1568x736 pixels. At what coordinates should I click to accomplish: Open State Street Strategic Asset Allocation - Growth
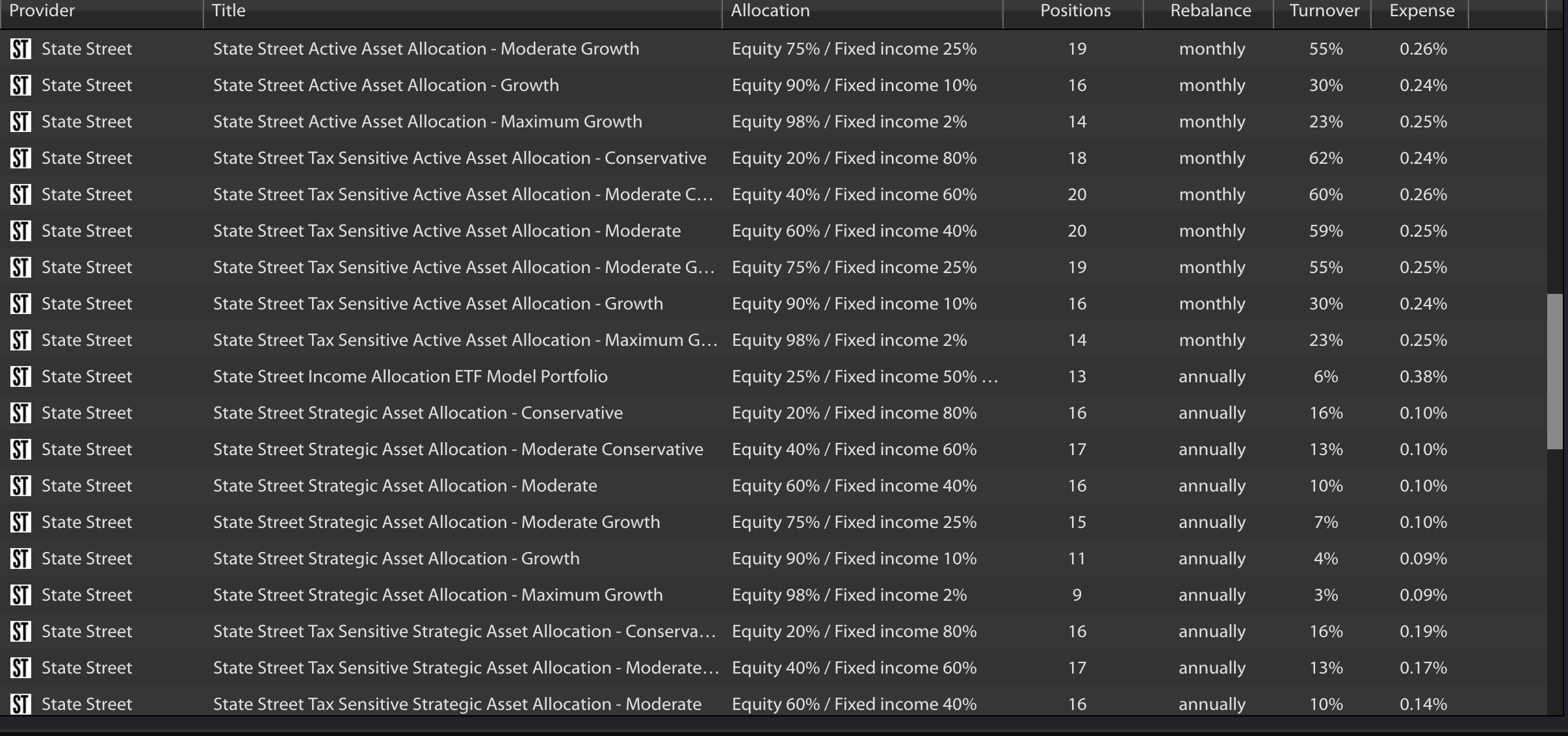point(397,559)
